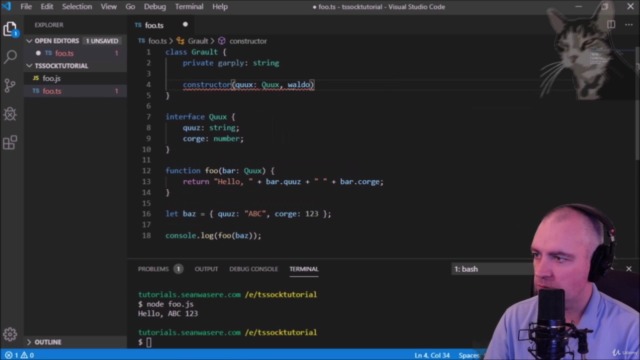Select the Terminal panel tab

[x=304, y=269]
